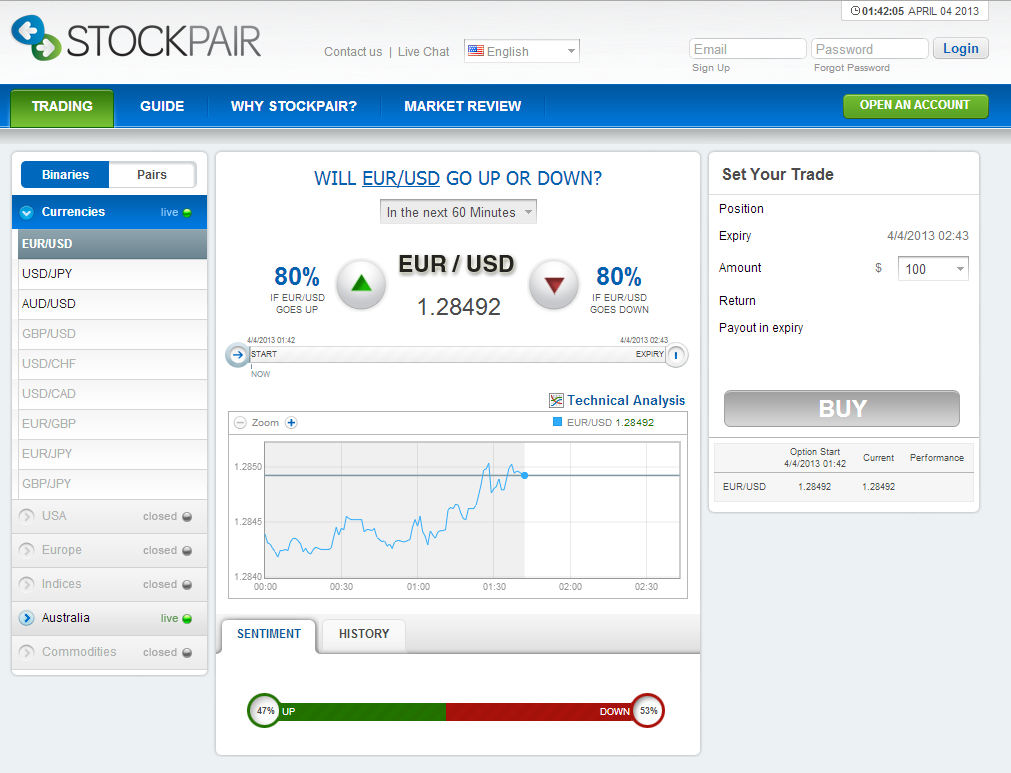Select EUR/JPY in the currency list

coord(112,454)
